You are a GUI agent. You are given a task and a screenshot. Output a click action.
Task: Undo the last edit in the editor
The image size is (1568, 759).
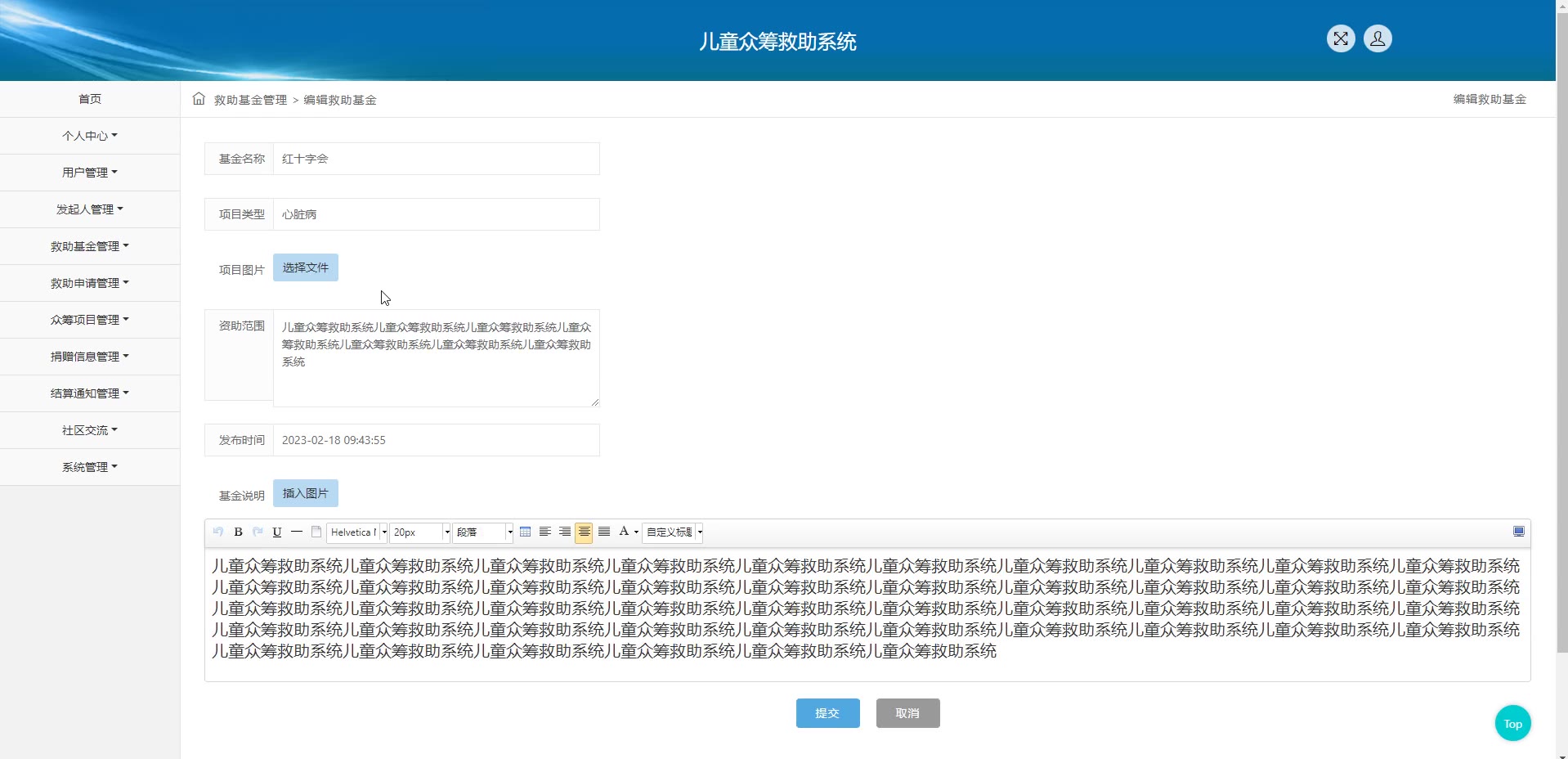coord(218,532)
